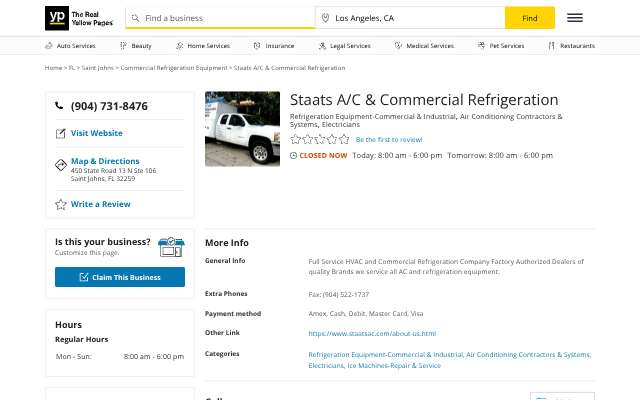Click the Insurance category icon

(257, 46)
